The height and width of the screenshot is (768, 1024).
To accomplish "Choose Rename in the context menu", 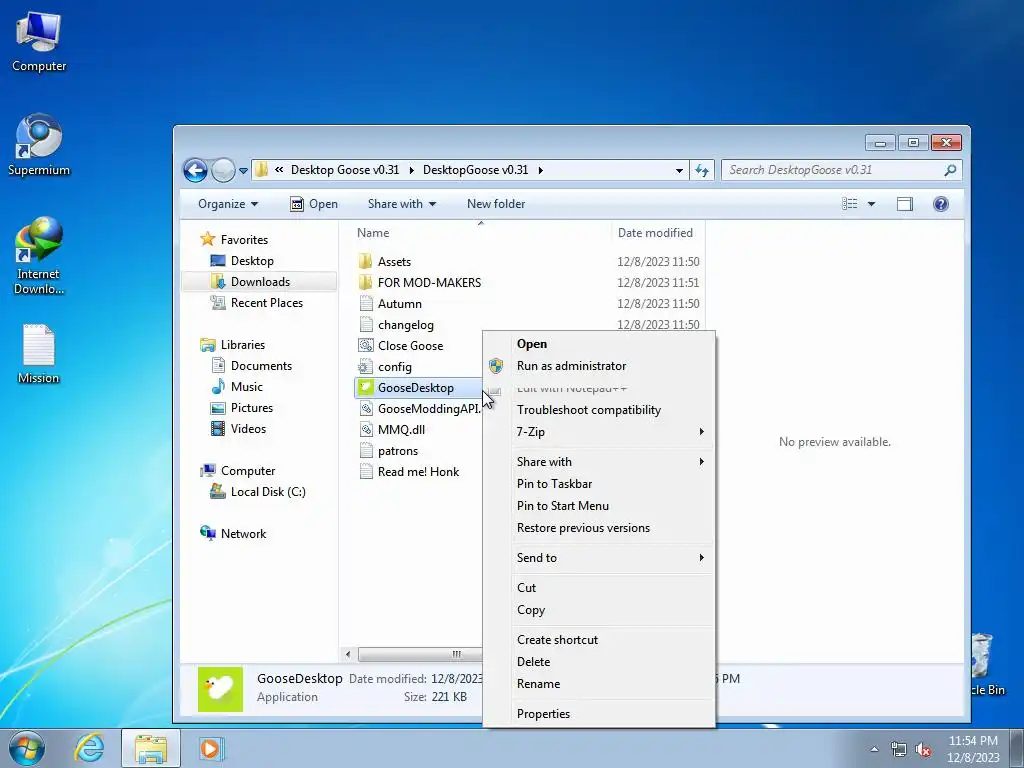I will coord(599,684).
